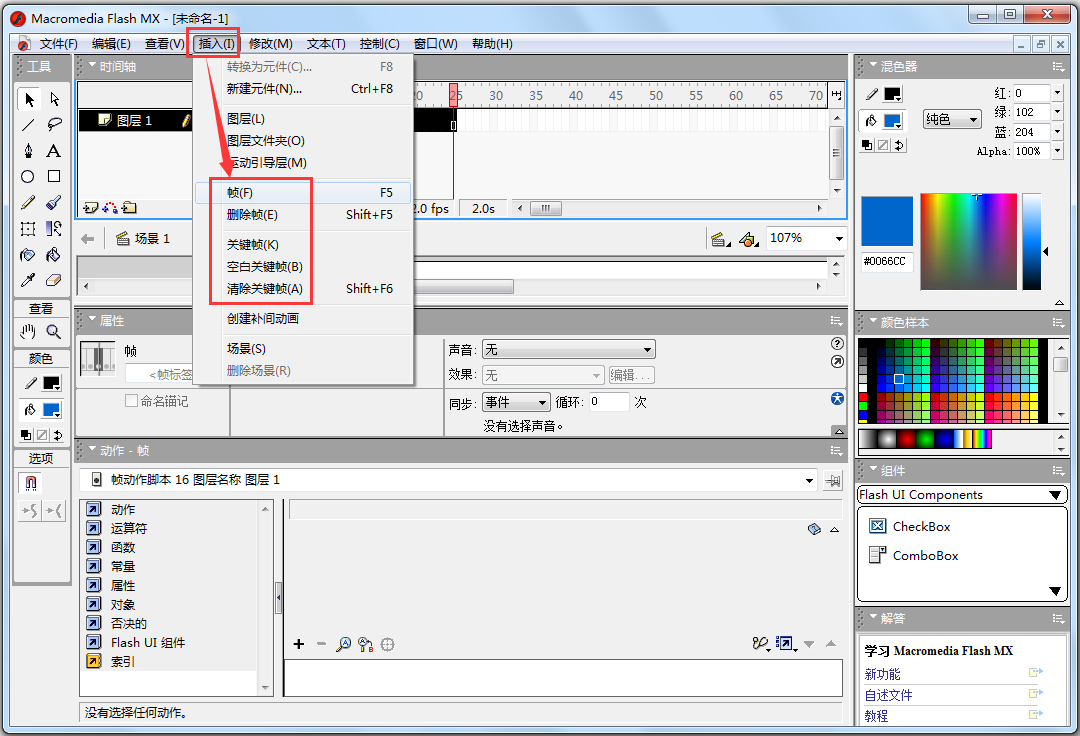Open the 声音 sound dropdown
Screen dimensions: 1080x736
568,350
